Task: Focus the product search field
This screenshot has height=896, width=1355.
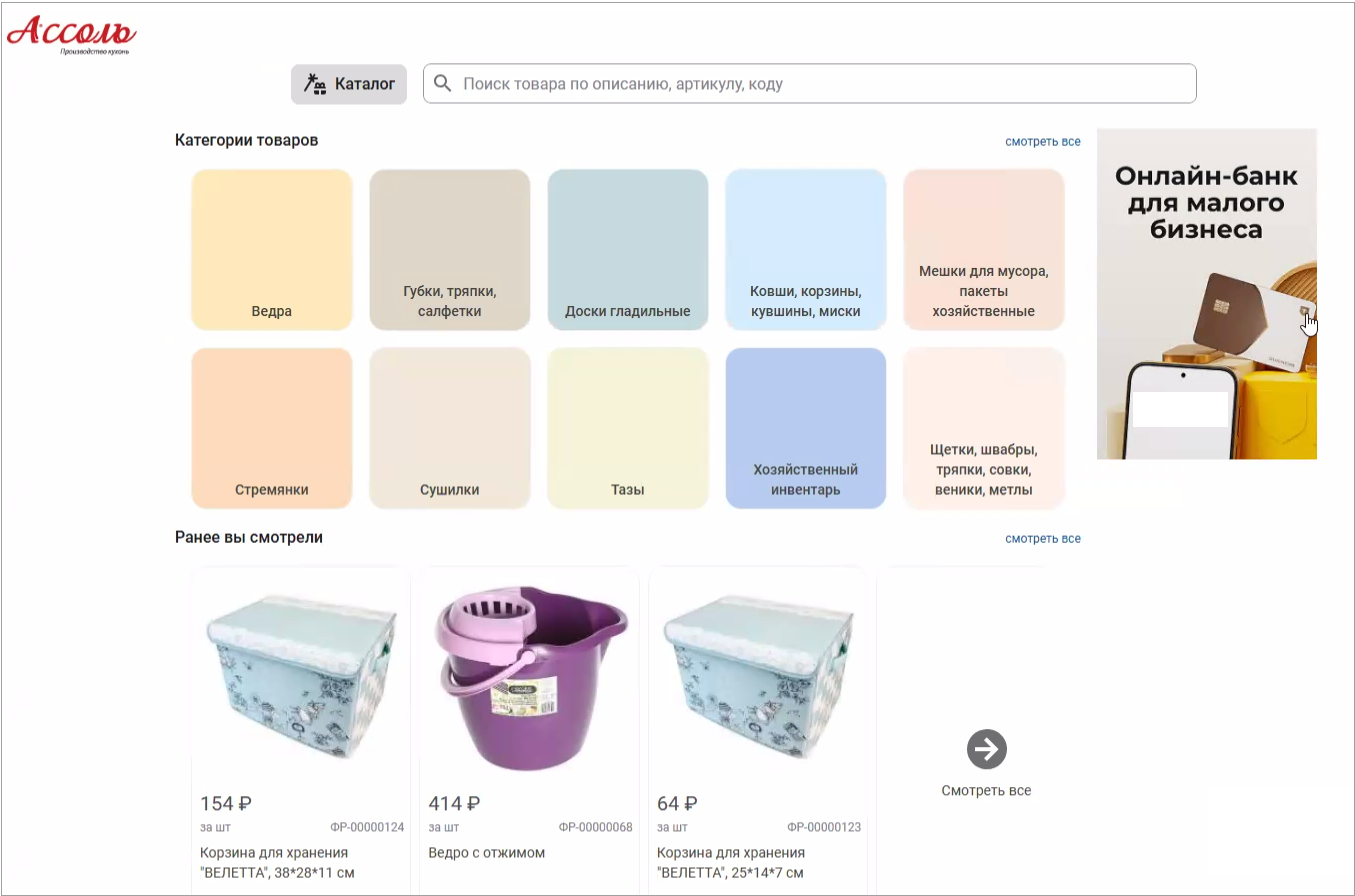Action: click(820, 84)
